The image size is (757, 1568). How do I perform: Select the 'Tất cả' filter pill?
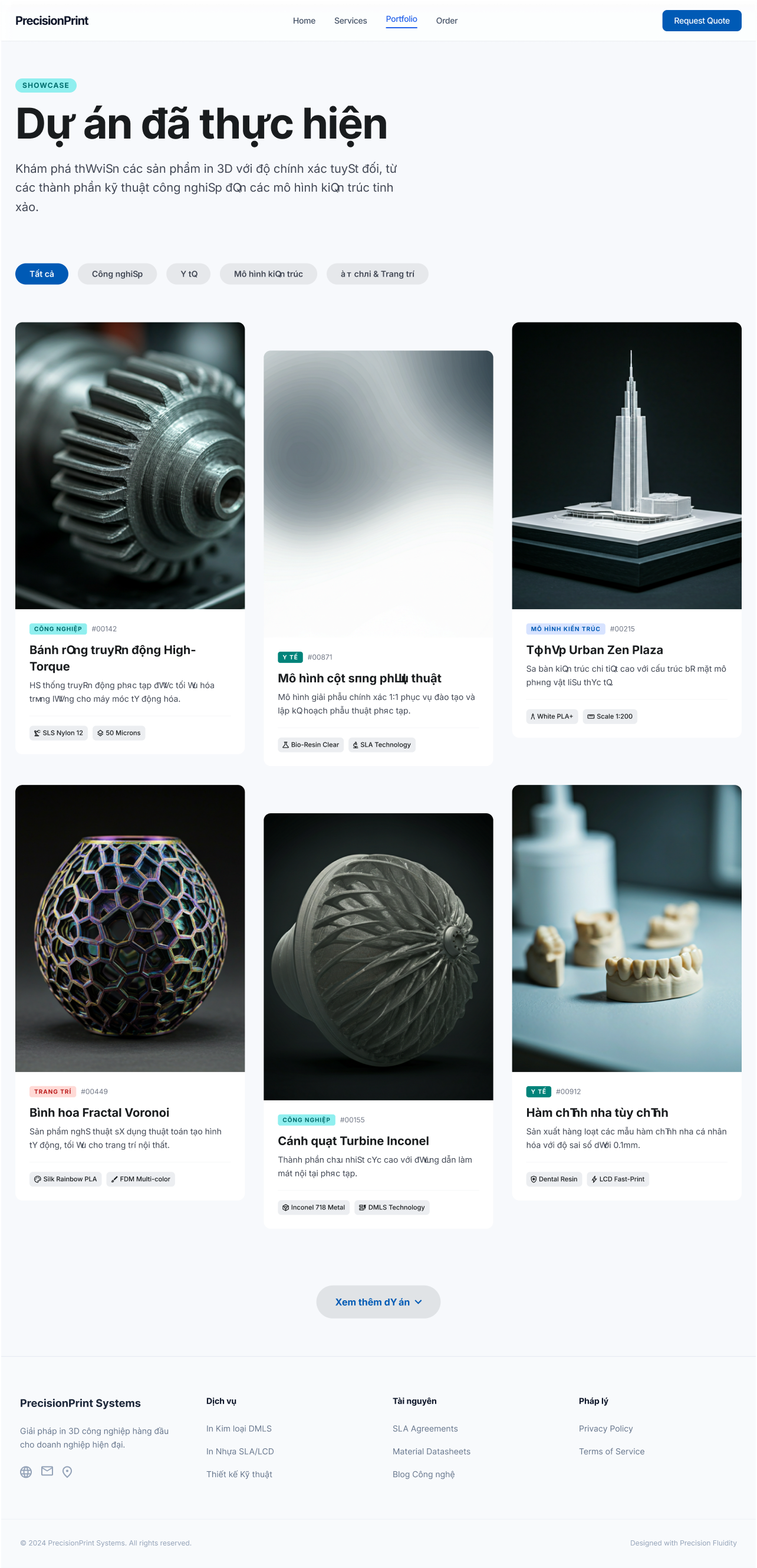pos(41,274)
